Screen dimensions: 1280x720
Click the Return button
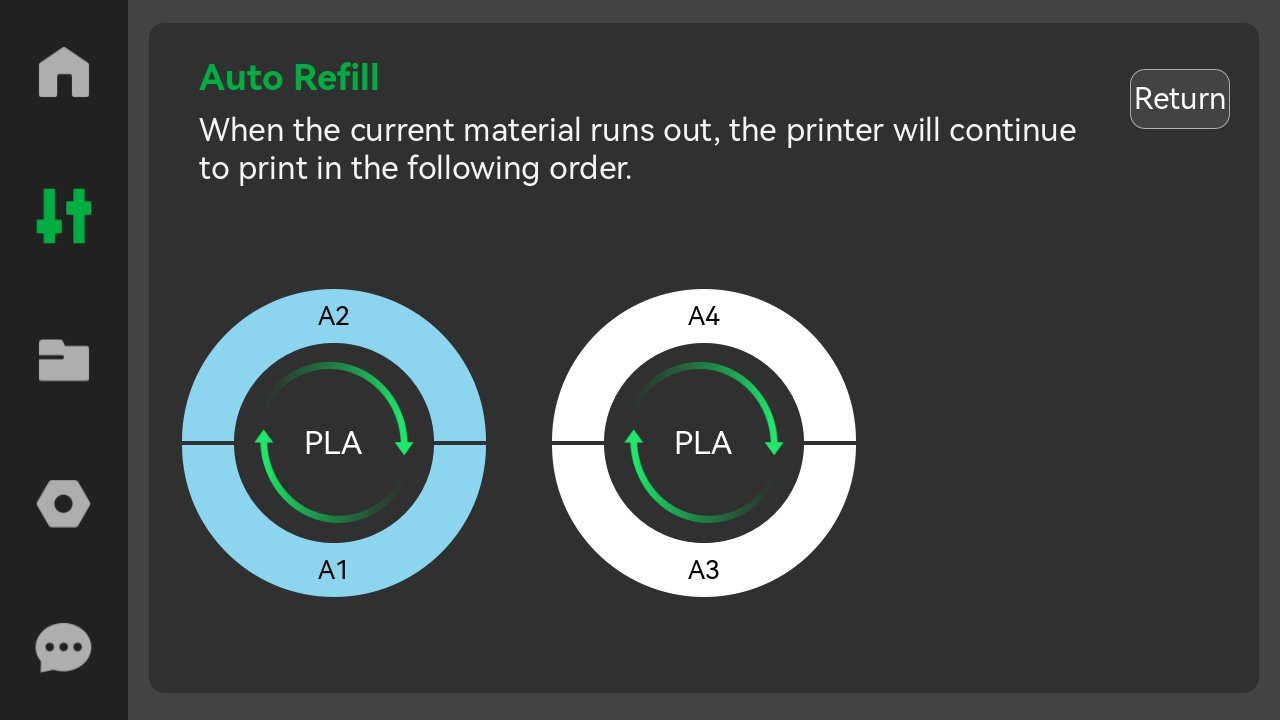pyautogui.click(x=1180, y=99)
